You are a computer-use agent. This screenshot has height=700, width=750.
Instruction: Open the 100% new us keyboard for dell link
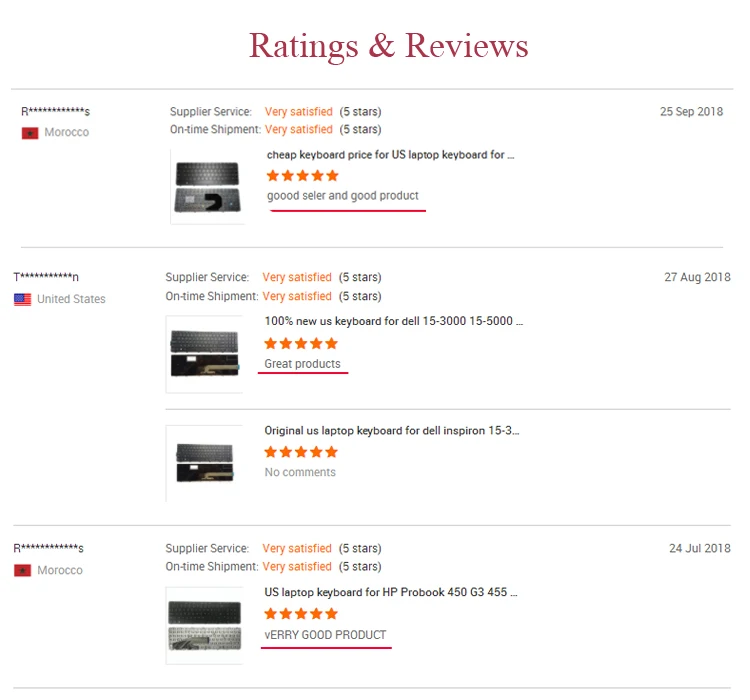[394, 321]
